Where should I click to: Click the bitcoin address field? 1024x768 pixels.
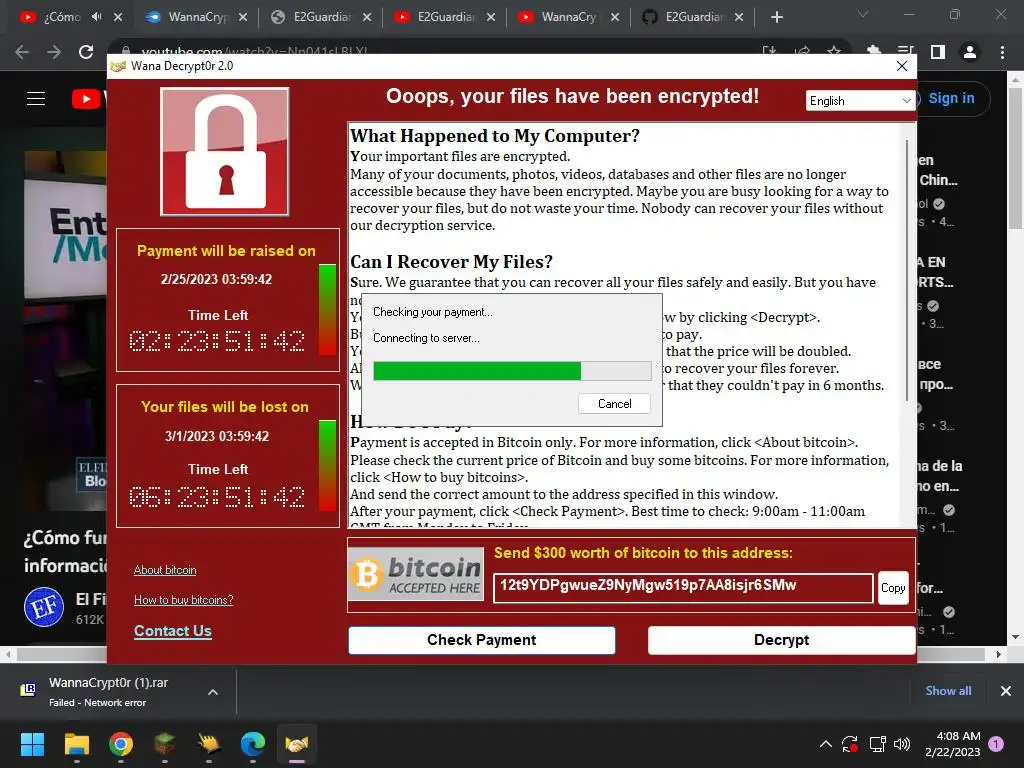[x=682, y=586]
